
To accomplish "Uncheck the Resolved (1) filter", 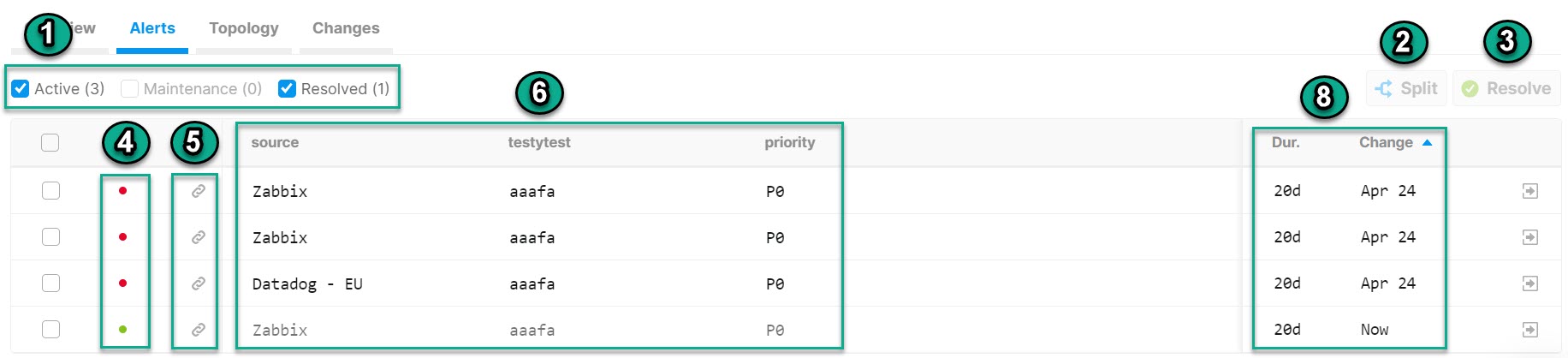I will (x=288, y=89).
